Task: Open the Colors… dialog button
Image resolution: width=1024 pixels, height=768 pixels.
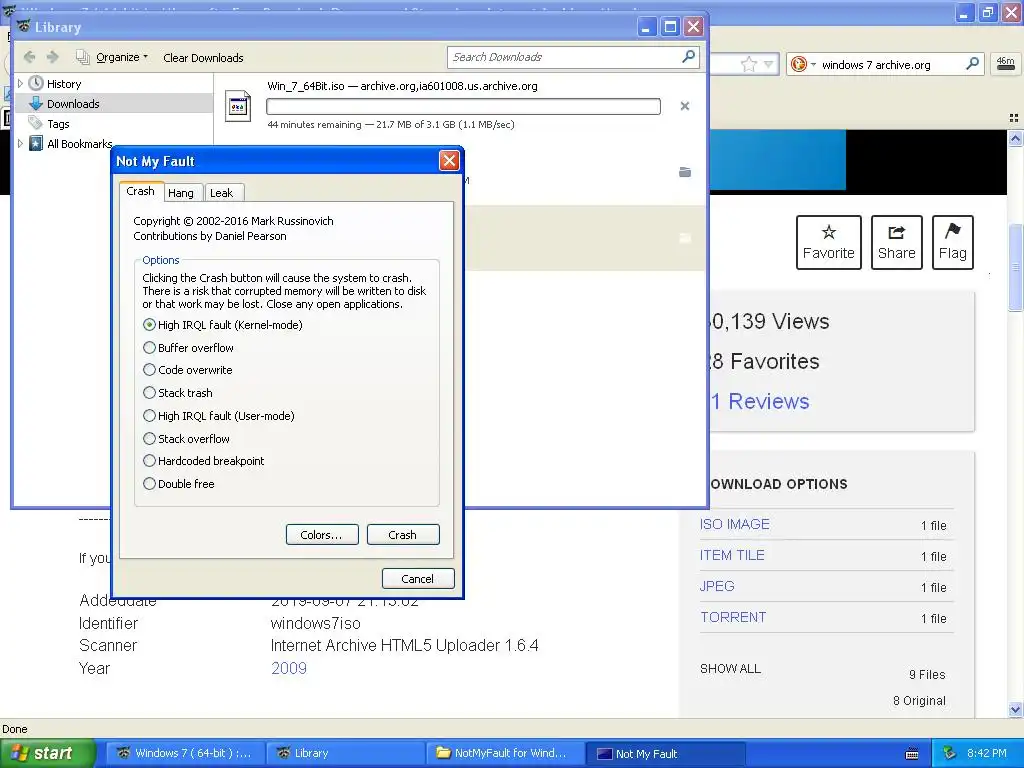Action: click(322, 535)
